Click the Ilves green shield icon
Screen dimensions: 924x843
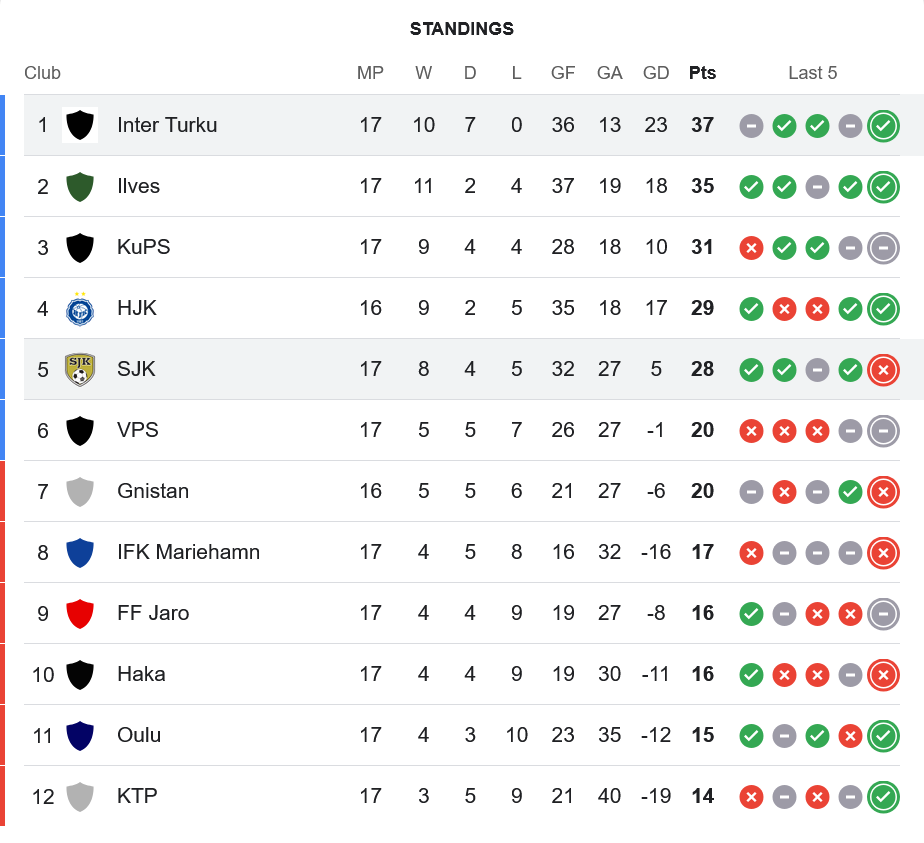[80, 187]
